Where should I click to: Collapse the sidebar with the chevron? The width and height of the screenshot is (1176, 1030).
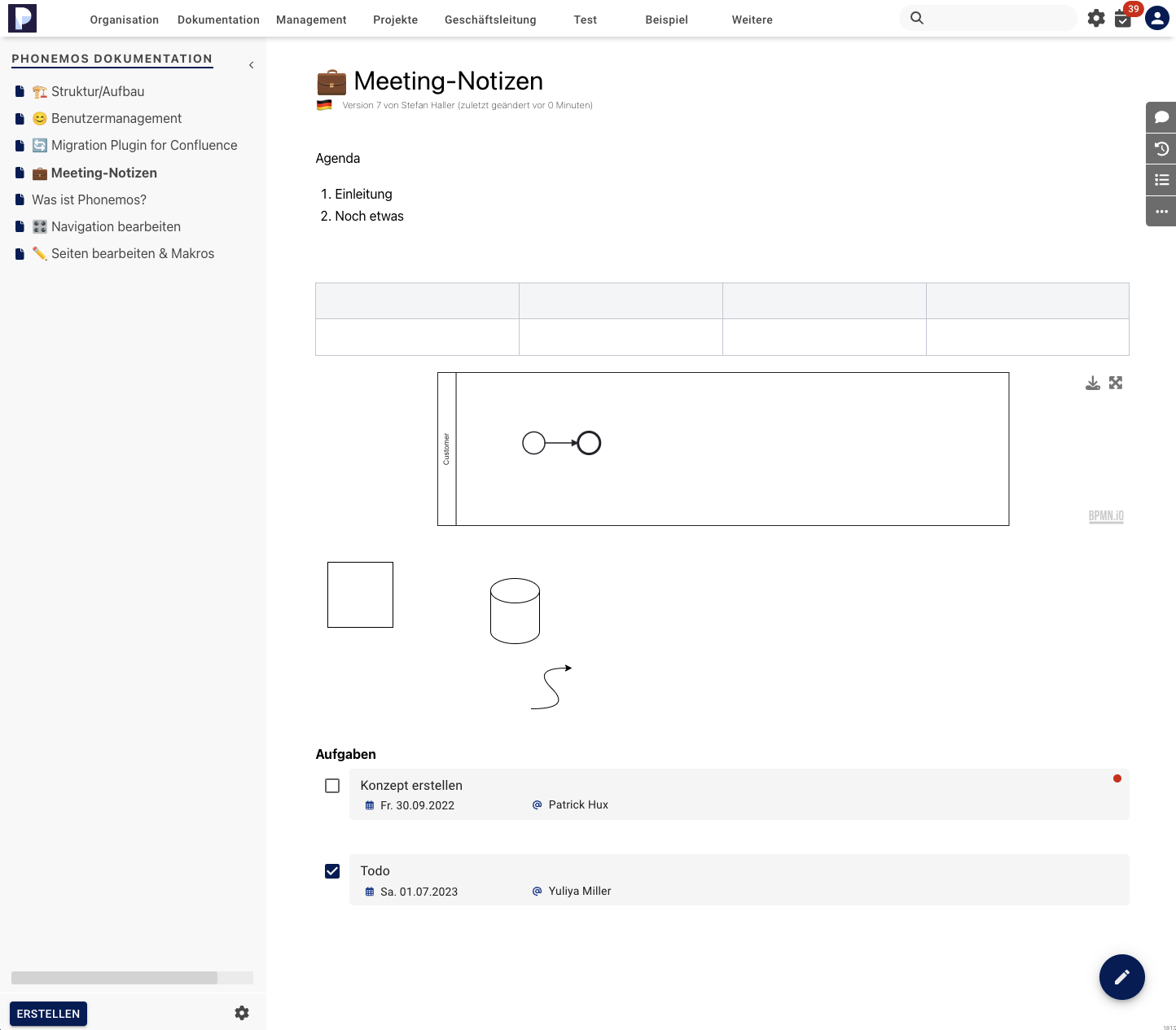[x=251, y=65]
